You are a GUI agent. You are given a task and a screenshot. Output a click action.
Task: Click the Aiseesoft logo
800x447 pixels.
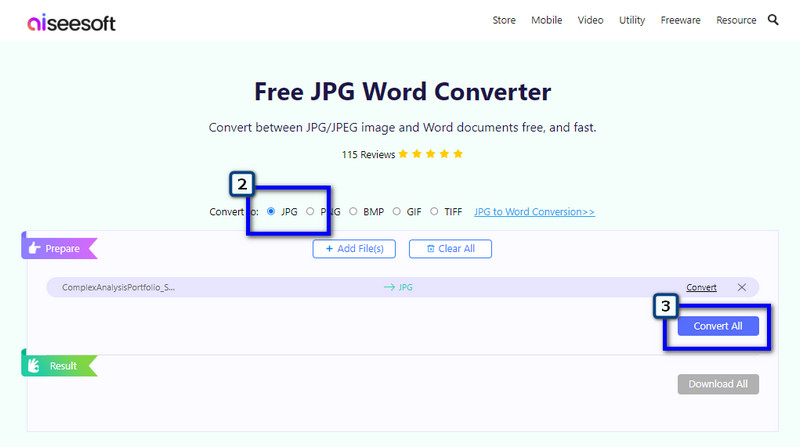tap(71, 22)
